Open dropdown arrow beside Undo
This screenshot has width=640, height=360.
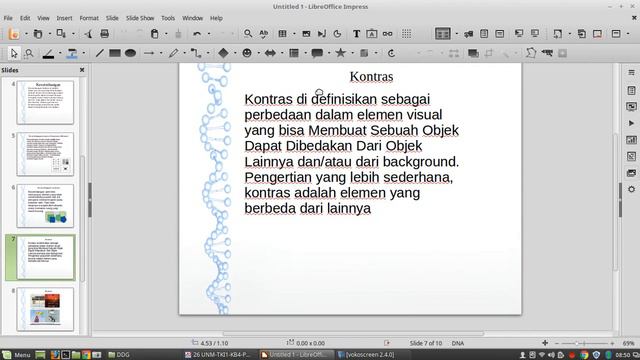pos(209,34)
